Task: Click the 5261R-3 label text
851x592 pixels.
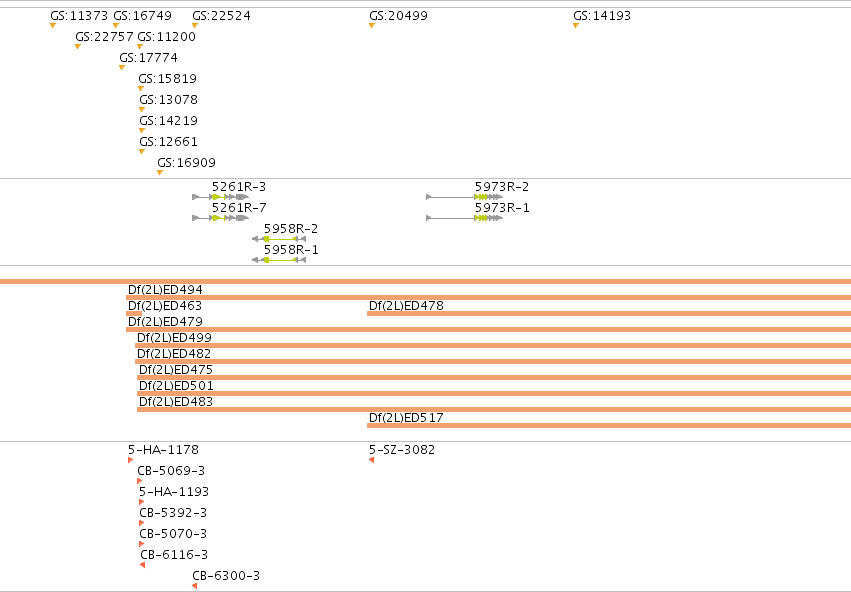Action: pyautogui.click(x=239, y=187)
